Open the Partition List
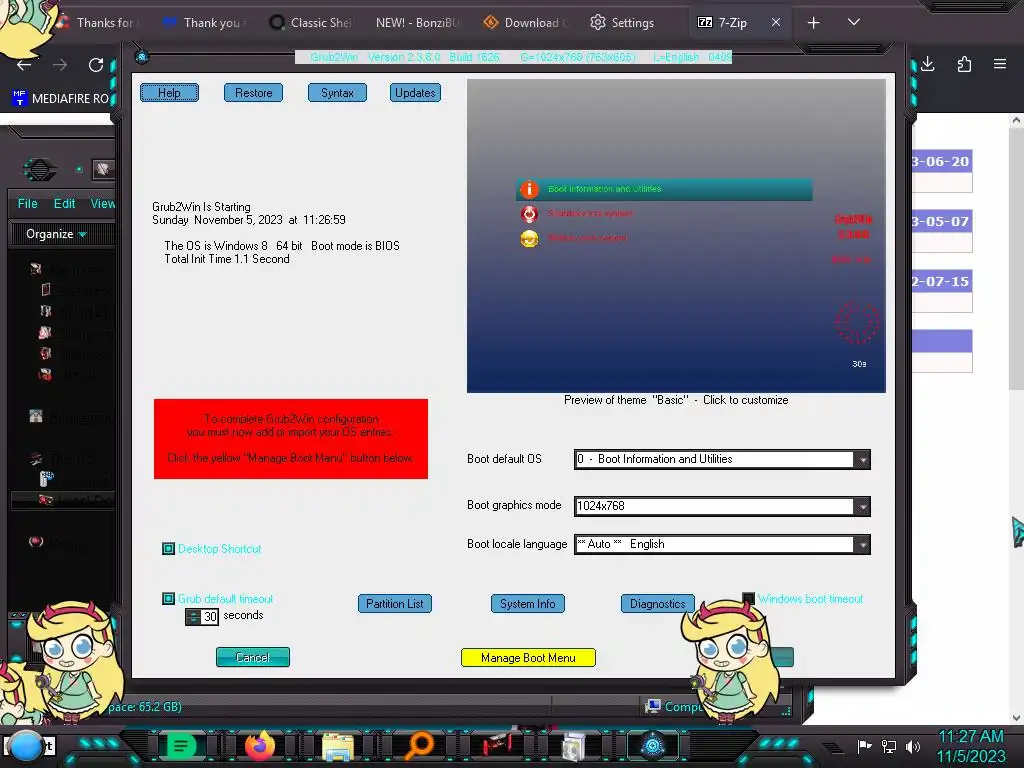The width and height of the screenshot is (1024, 768). click(394, 603)
